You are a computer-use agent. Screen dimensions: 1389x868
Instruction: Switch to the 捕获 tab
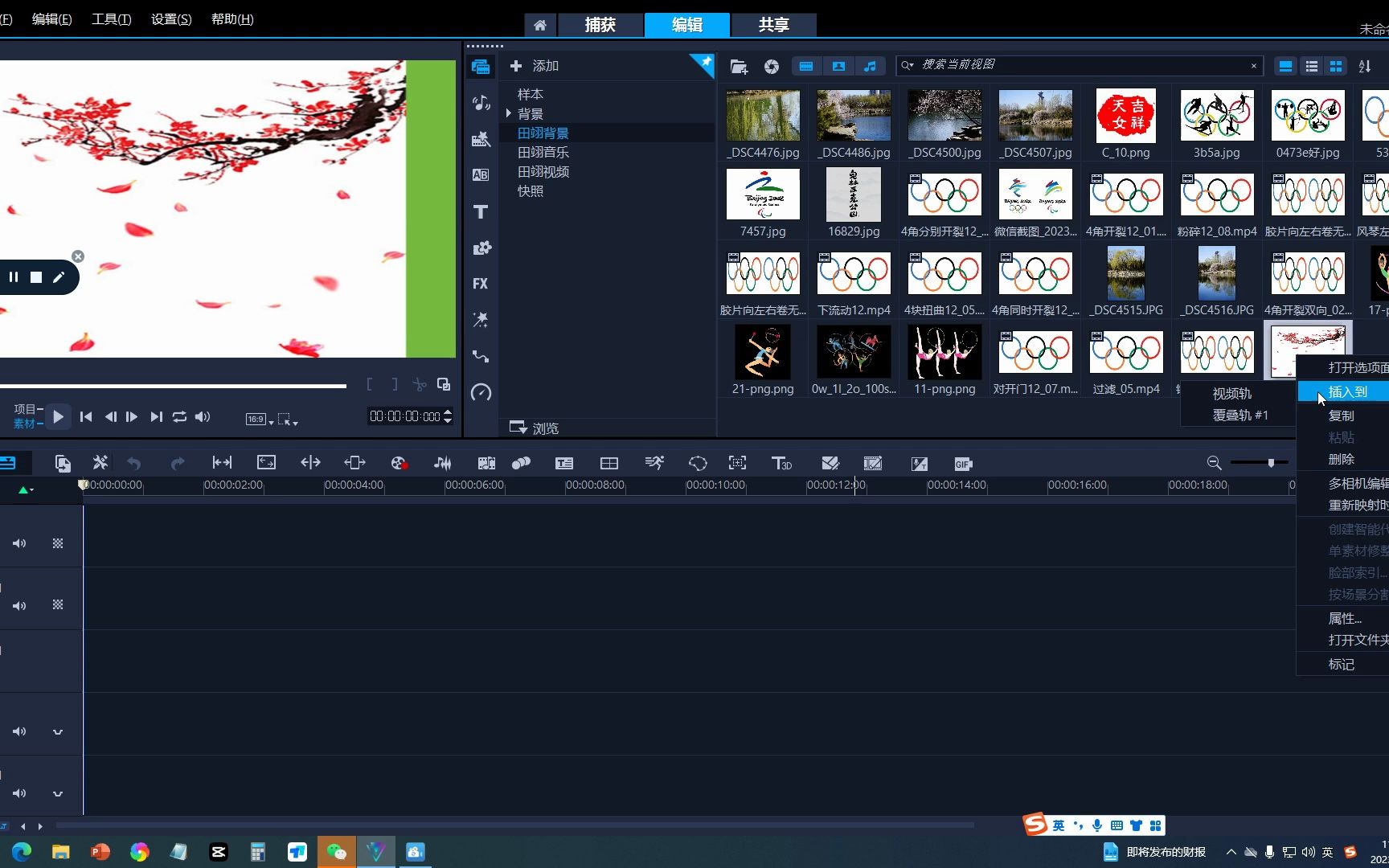(600, 25)
